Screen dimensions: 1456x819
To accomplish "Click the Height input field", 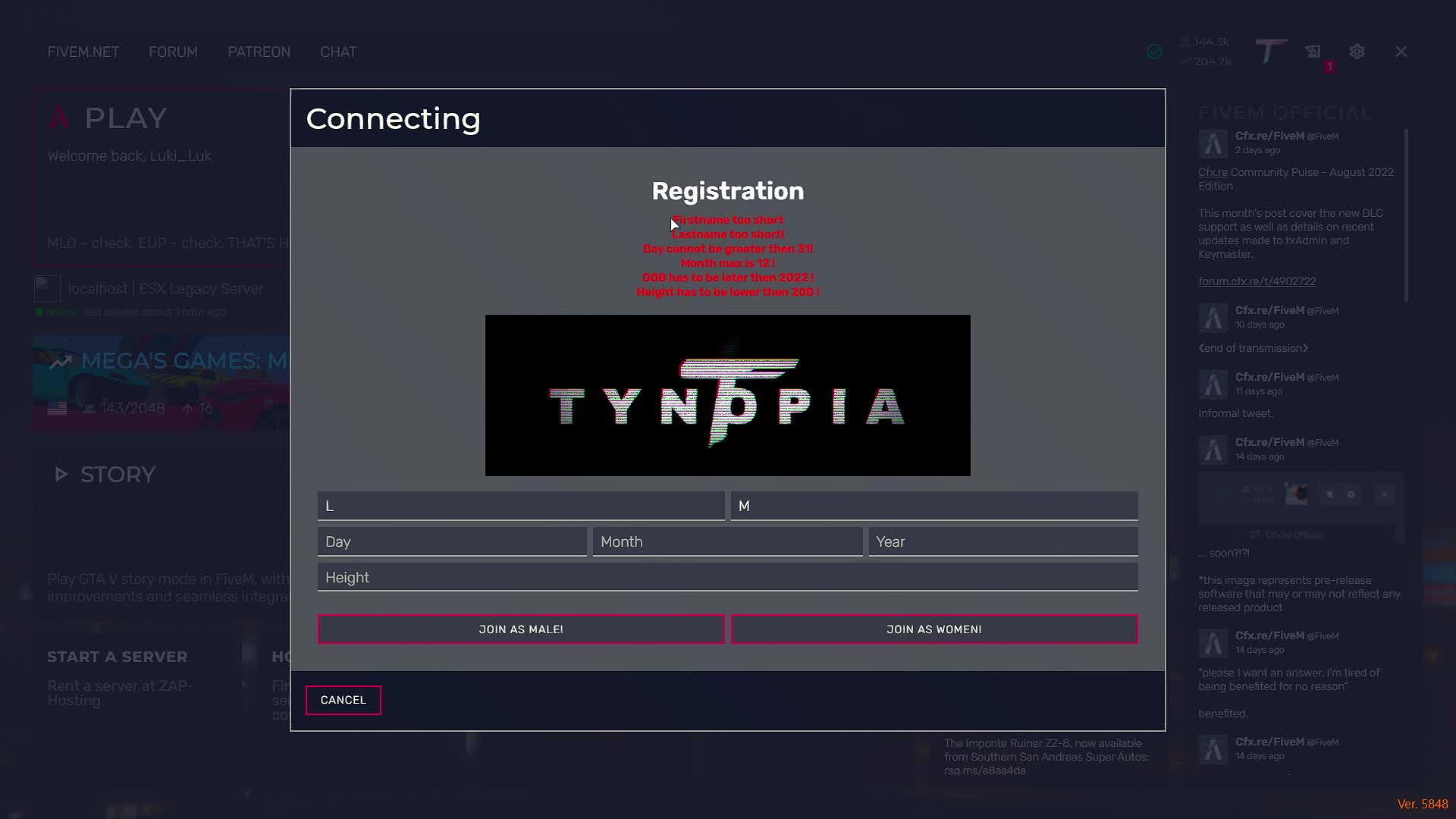I will tap(727, 576).
